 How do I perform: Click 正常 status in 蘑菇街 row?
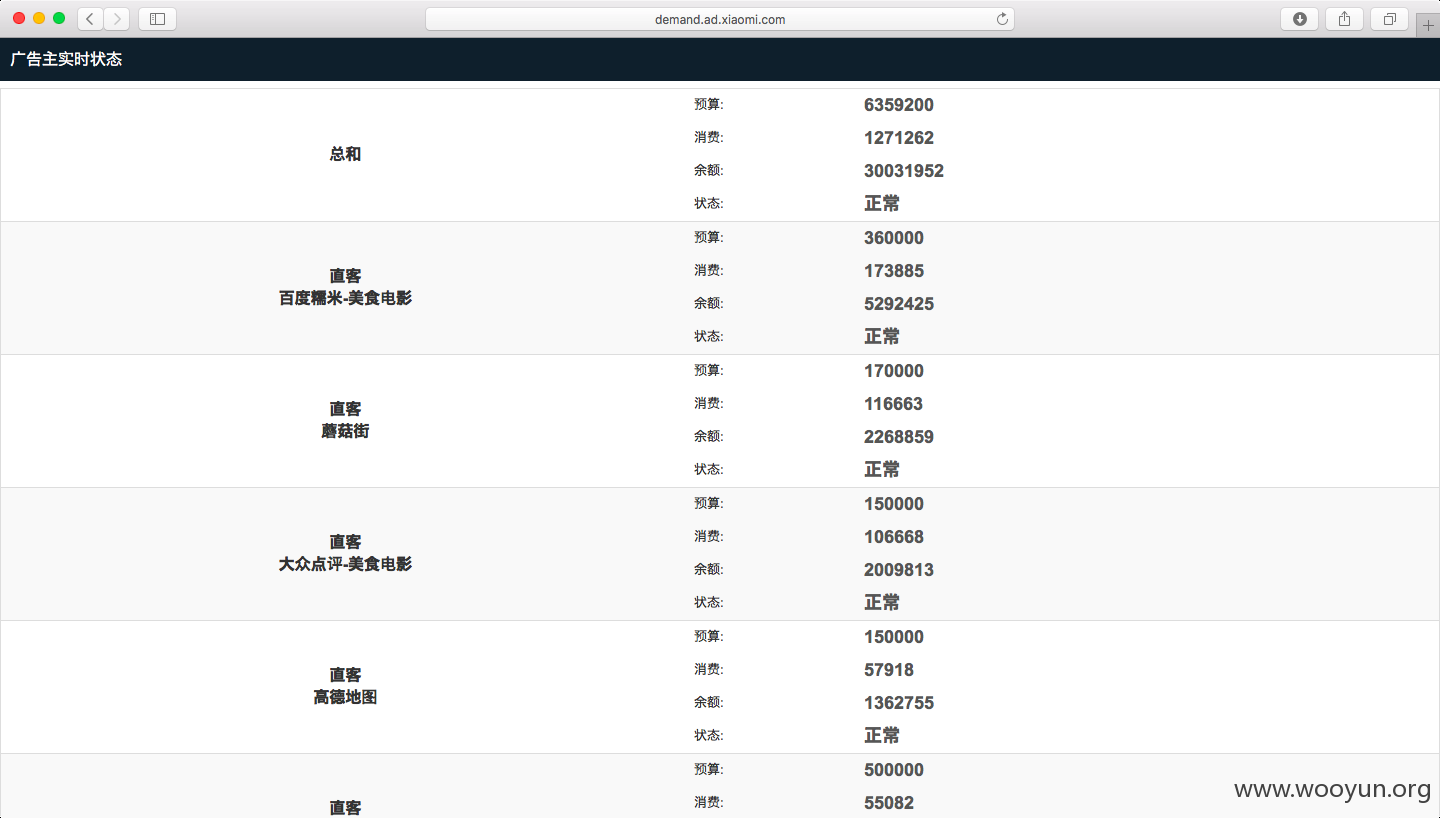882,469
